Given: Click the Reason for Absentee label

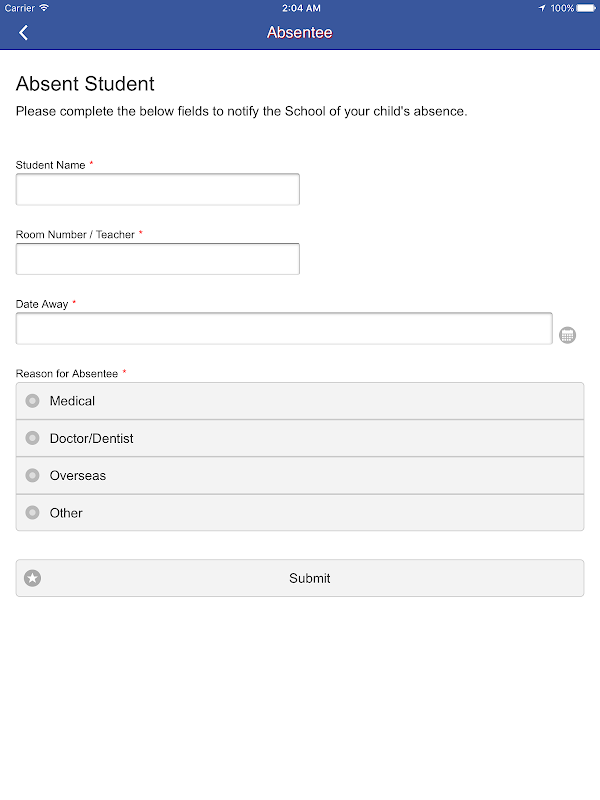Looking at the screenshot, I should point(66,373).
